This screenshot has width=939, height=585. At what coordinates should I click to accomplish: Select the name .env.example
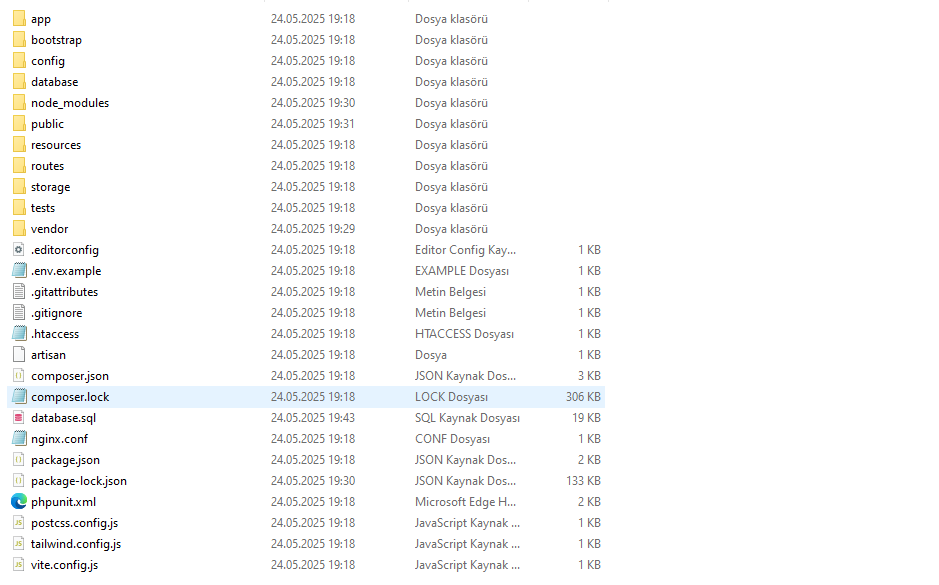tap(66, 271)
